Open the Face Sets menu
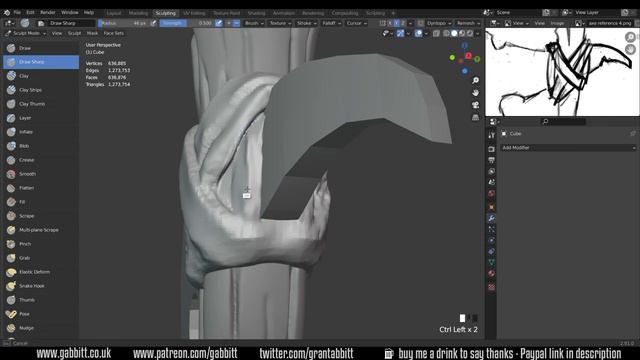640x360 pixels. 113,33
